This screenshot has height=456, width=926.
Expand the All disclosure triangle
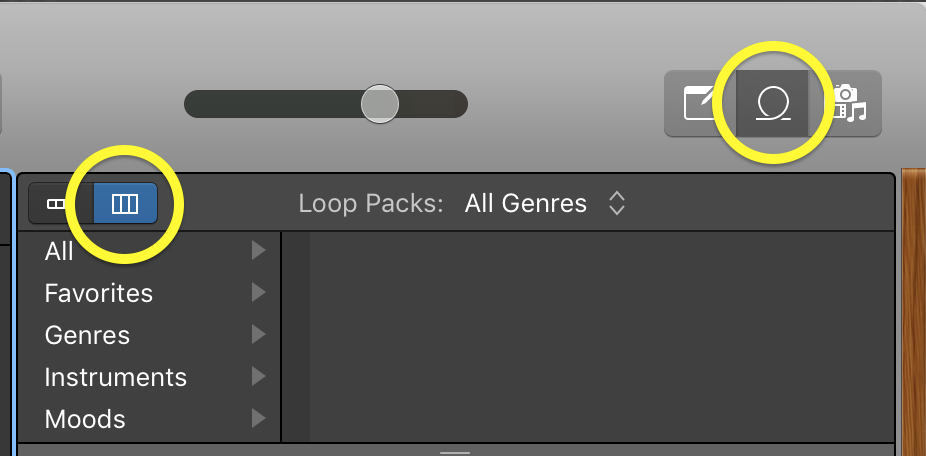(258, 250)
